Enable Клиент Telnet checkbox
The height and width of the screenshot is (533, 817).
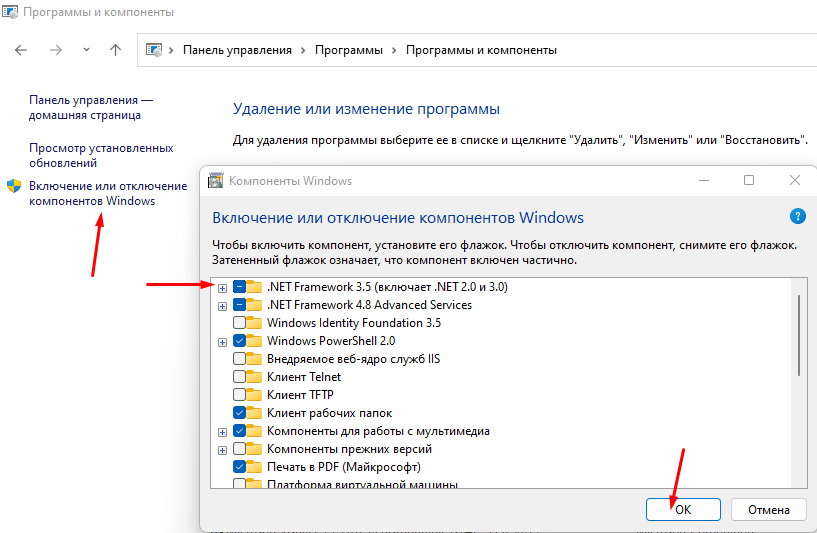(239, 377)
